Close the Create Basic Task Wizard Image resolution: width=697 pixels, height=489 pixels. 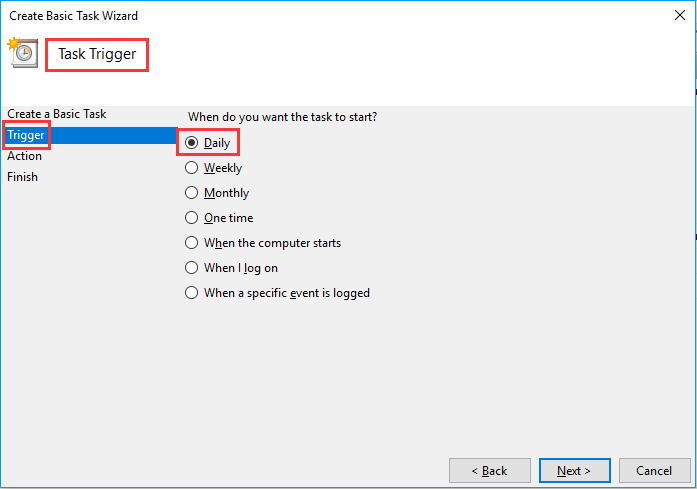tap(679, 16)
